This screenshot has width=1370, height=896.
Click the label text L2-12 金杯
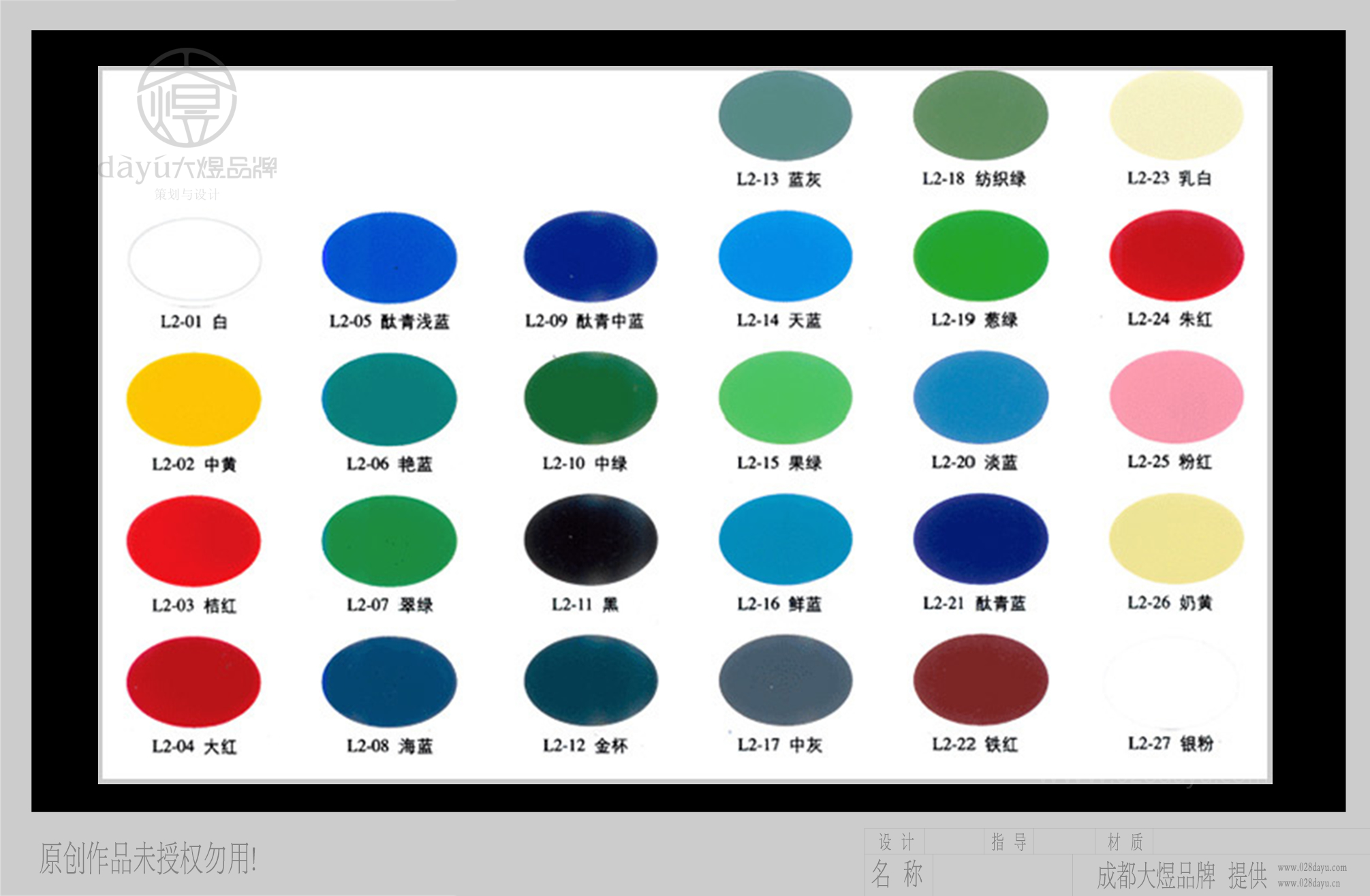click(x=585, y=745)
